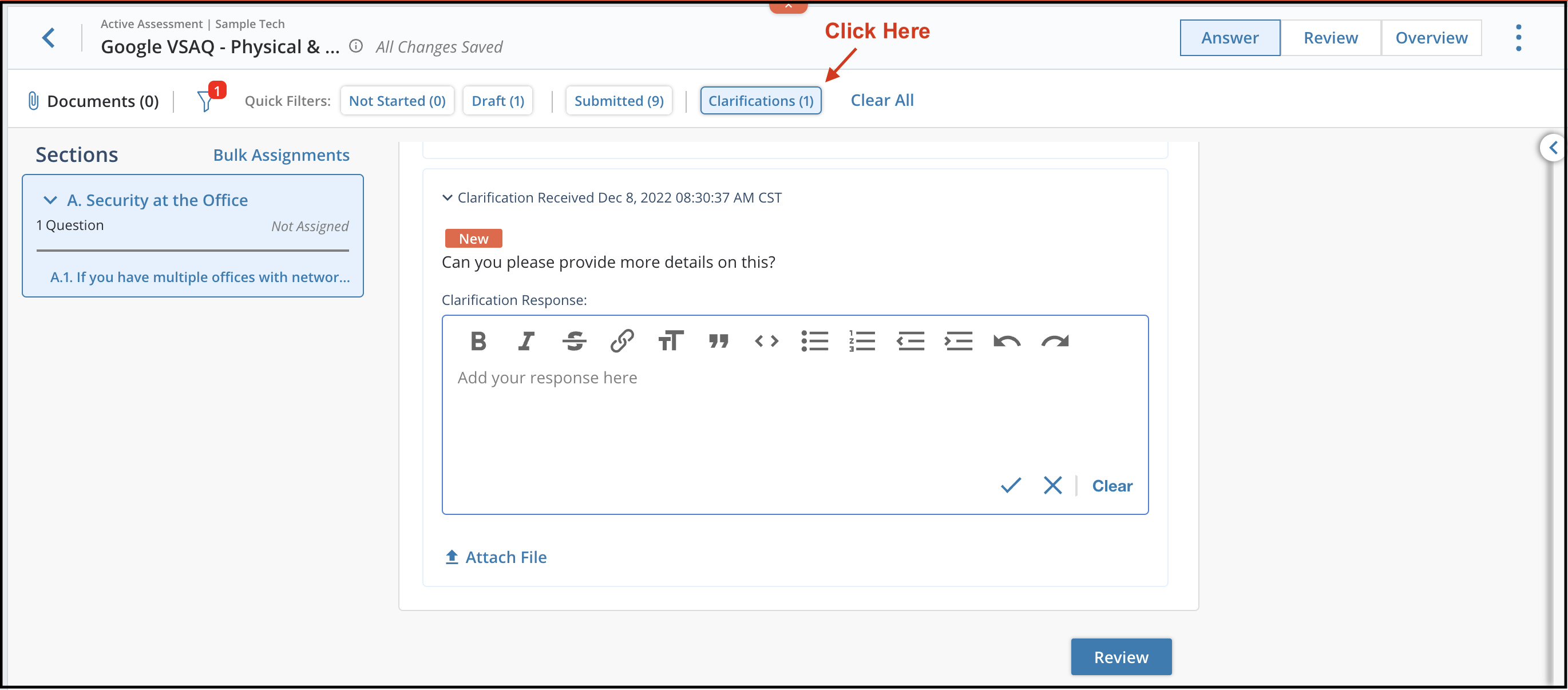Toggle the Draft (1) quick filter
The width and height of the screenshot is (1568, 690).
tap(497, 101)
